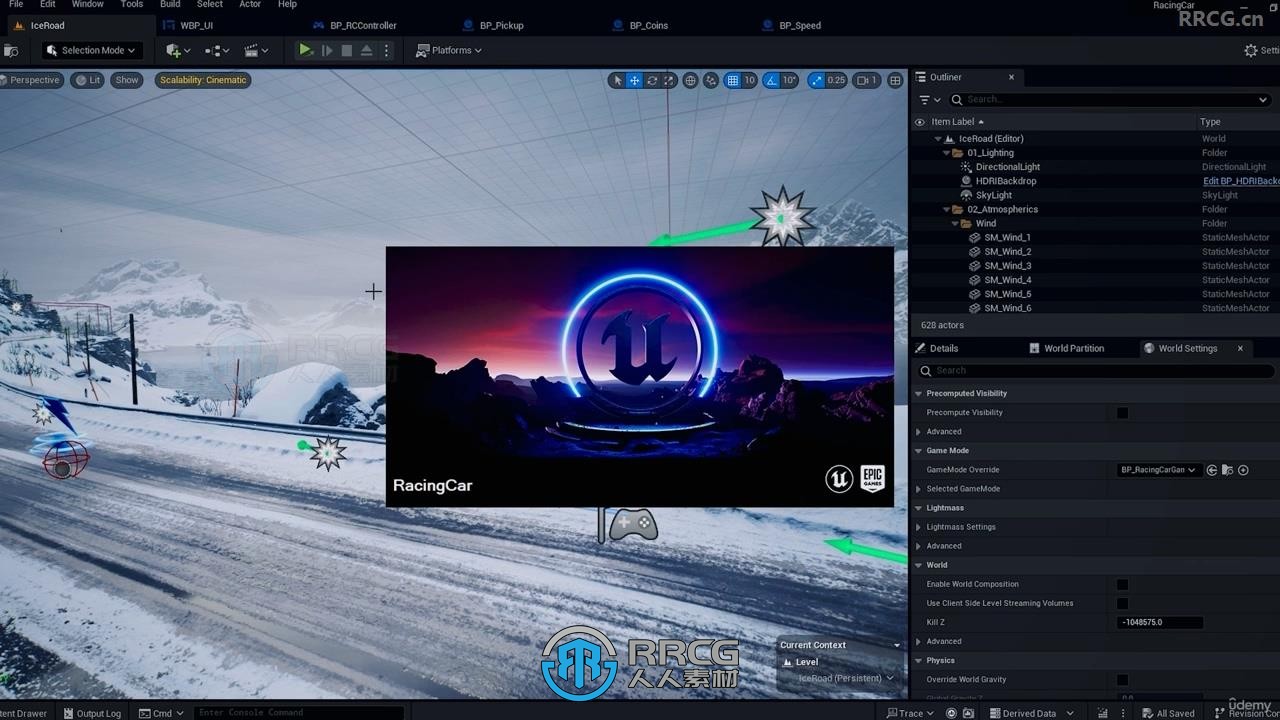
Task: Click the scale snap value 0.25
Action: point(836,80)
